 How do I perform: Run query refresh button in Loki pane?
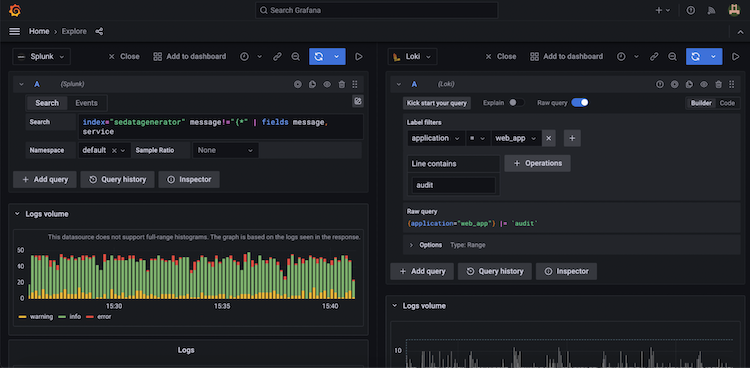pyautogui.click(x=695, y=56)
